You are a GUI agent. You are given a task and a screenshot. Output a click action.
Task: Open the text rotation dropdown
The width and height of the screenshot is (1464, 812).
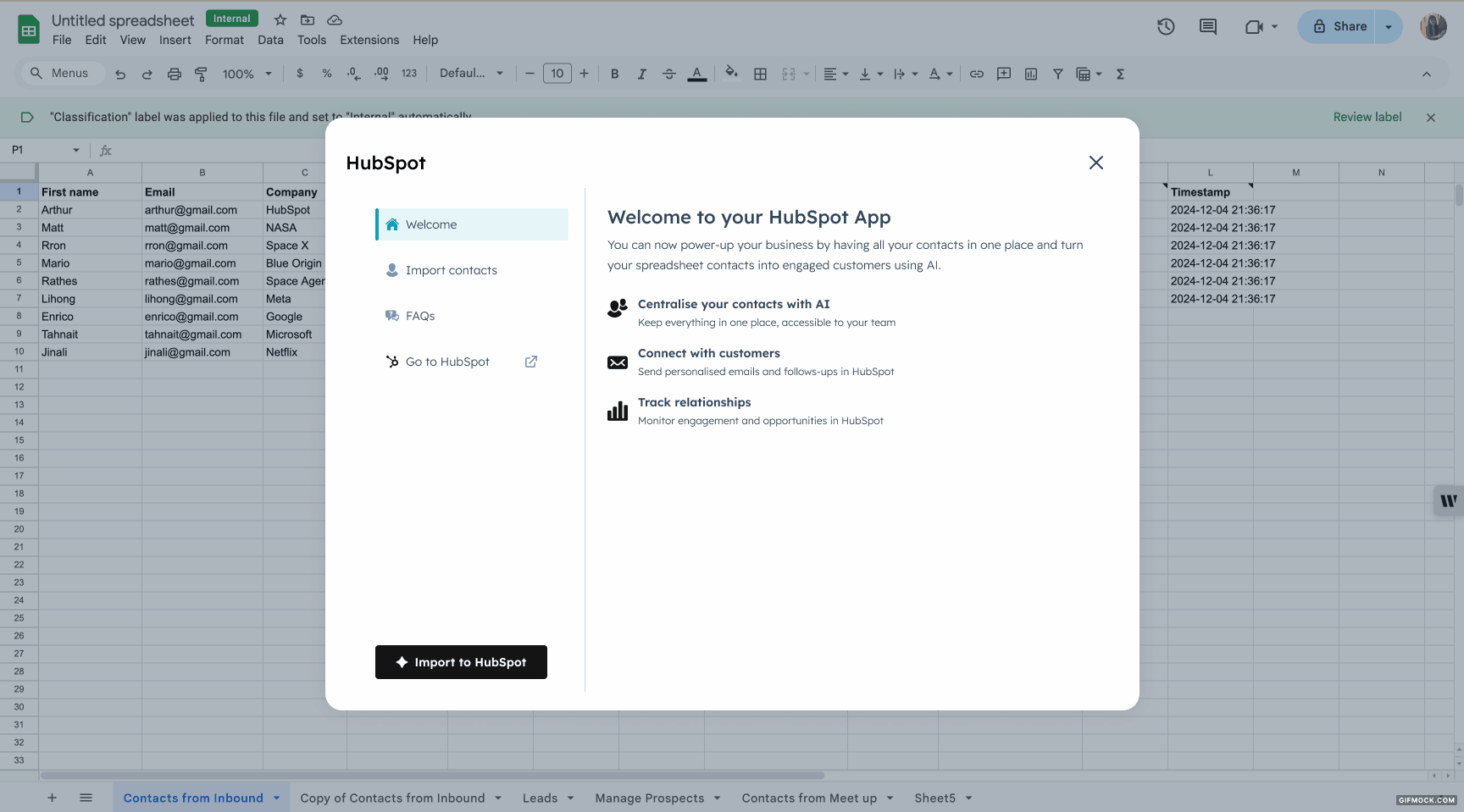[x=940, y=74]
